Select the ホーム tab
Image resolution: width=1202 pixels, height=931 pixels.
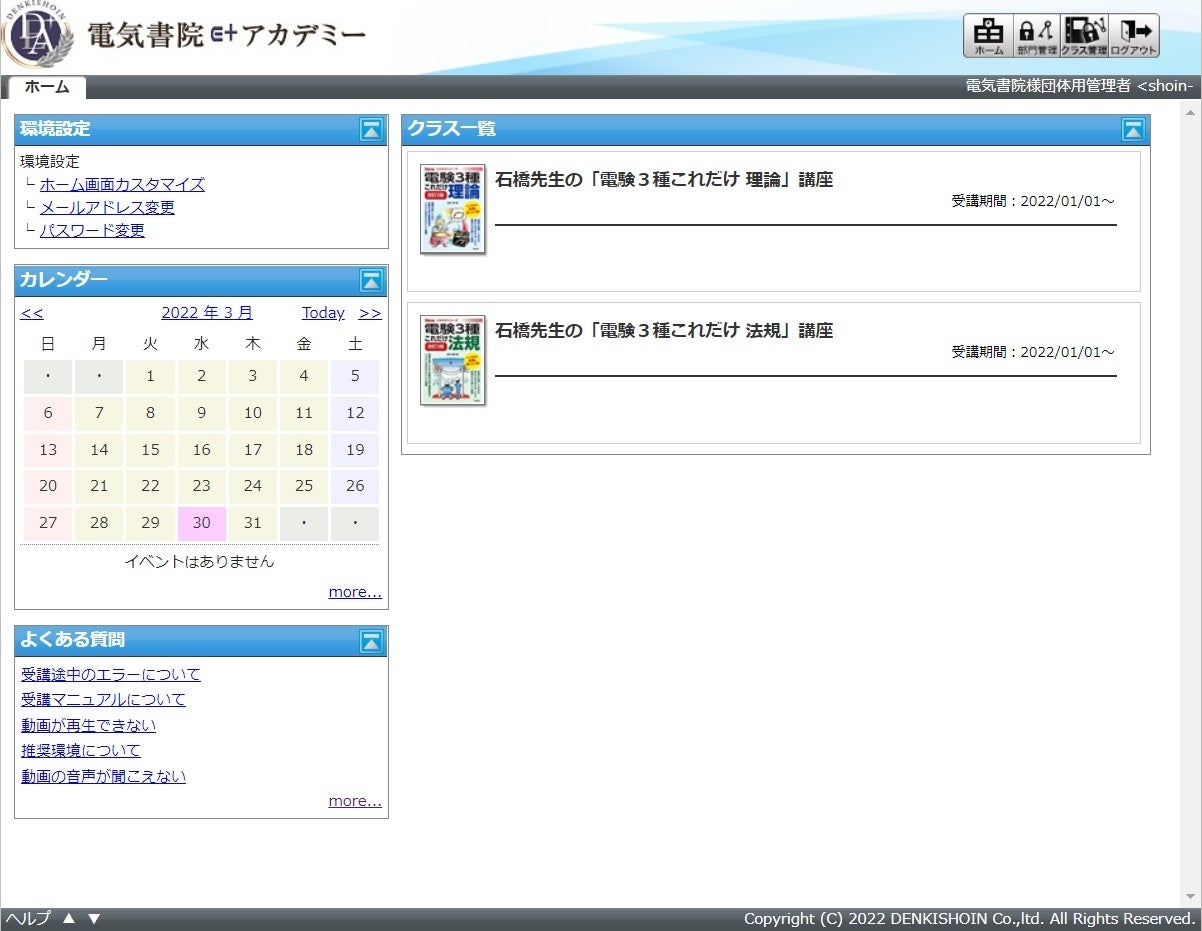click(x=46, y=87)
